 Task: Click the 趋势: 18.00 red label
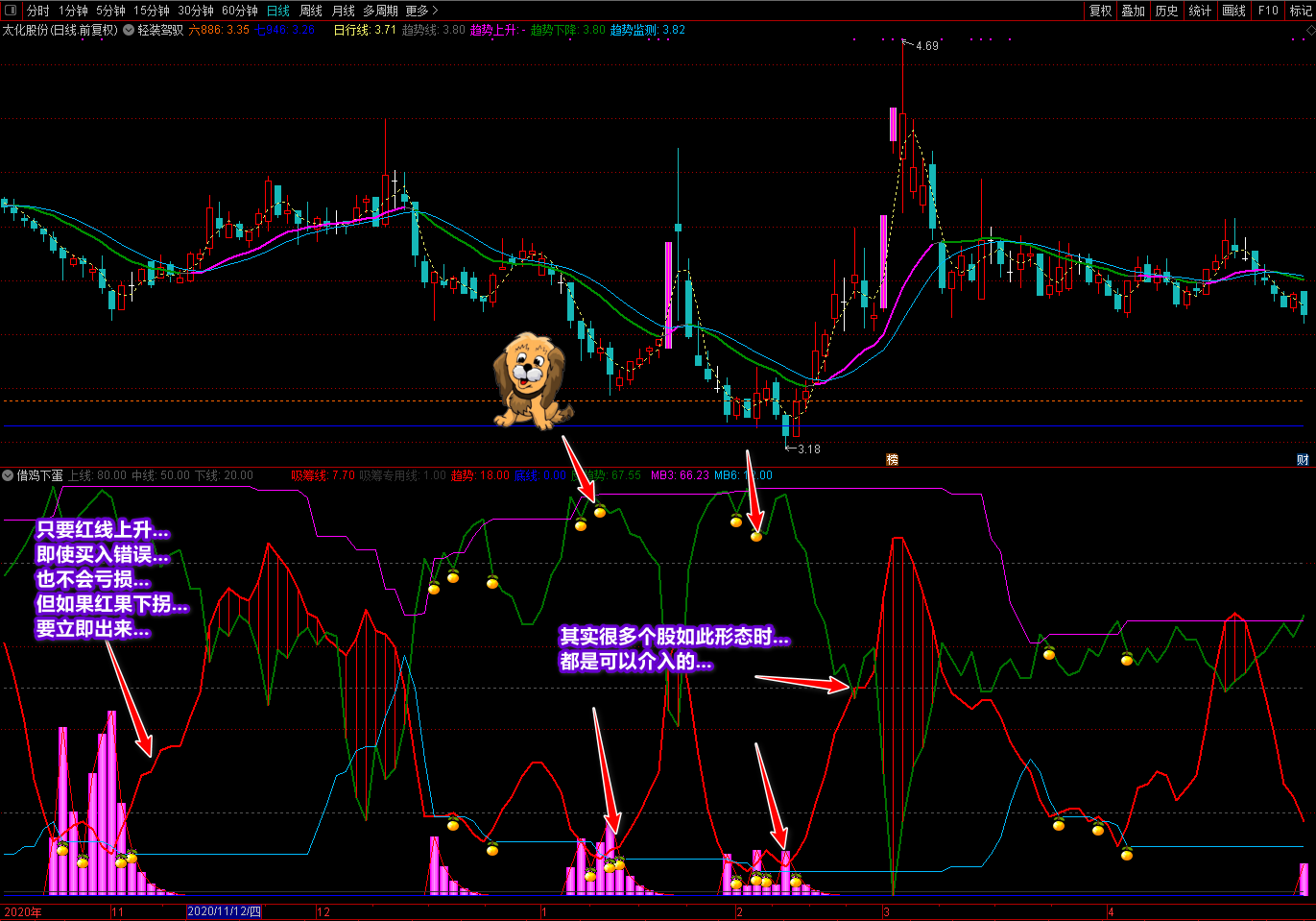coord(481,475)
